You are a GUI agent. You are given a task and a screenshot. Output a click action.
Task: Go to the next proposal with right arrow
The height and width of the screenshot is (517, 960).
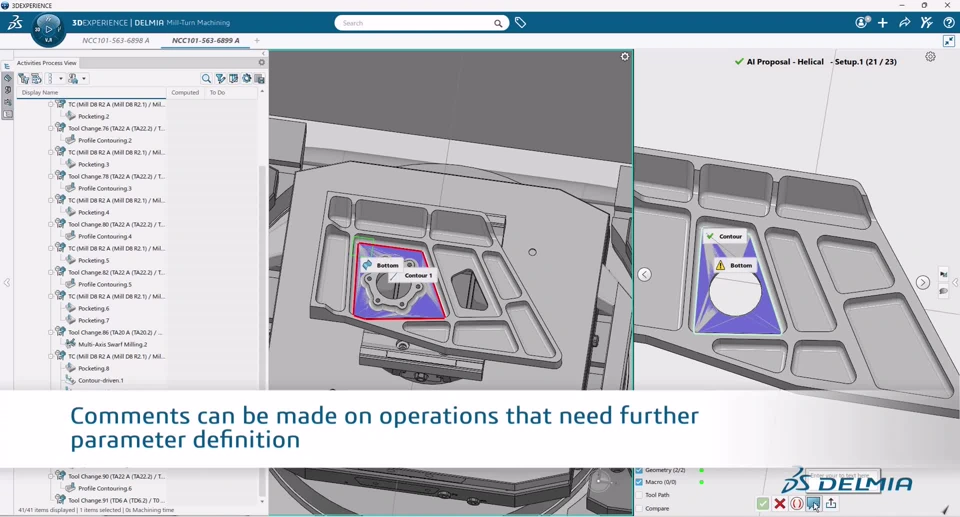[923, 282]
